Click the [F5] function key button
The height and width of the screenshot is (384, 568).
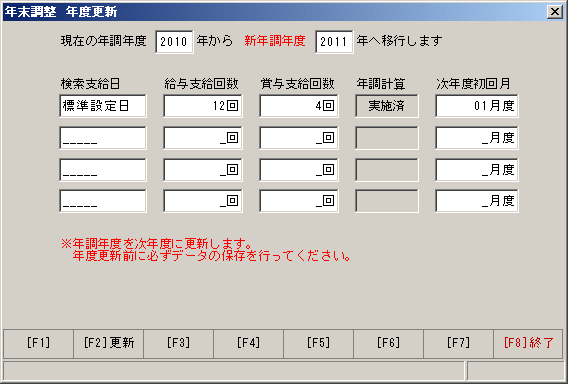[318, 343]
